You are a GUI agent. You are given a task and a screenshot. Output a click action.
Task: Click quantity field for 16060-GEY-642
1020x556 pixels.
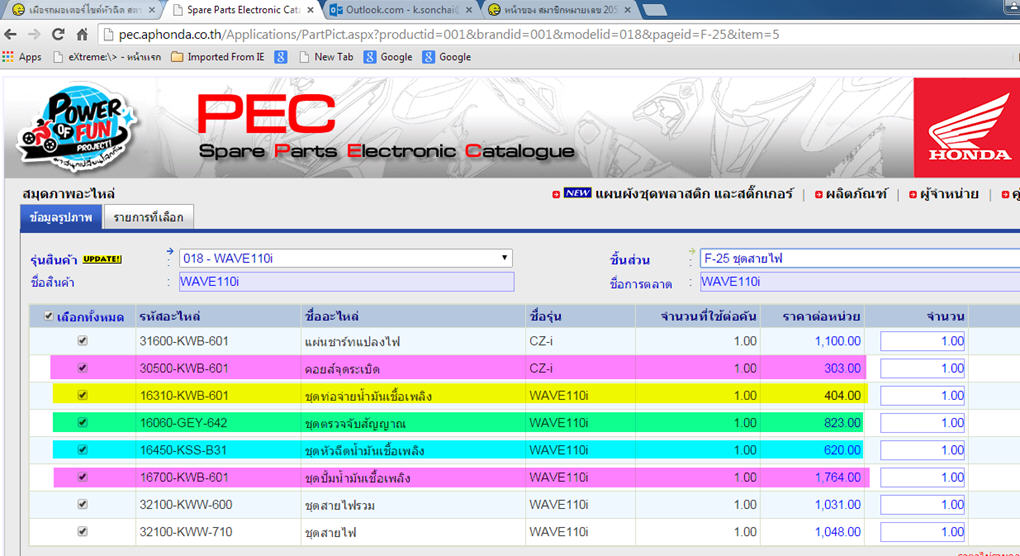(922, 423)
